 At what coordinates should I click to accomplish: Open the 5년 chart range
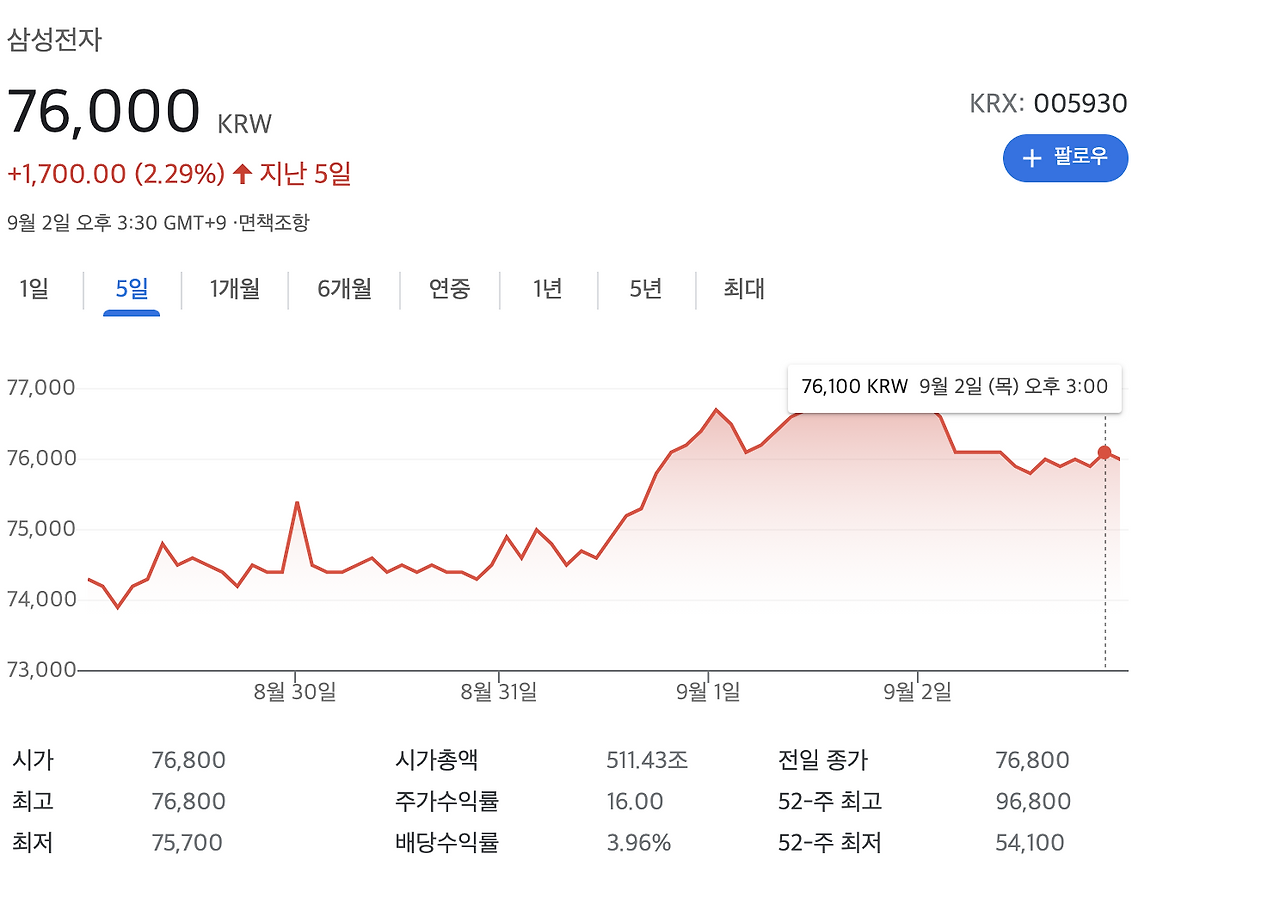pyautogui.click(x=643, y=289)
